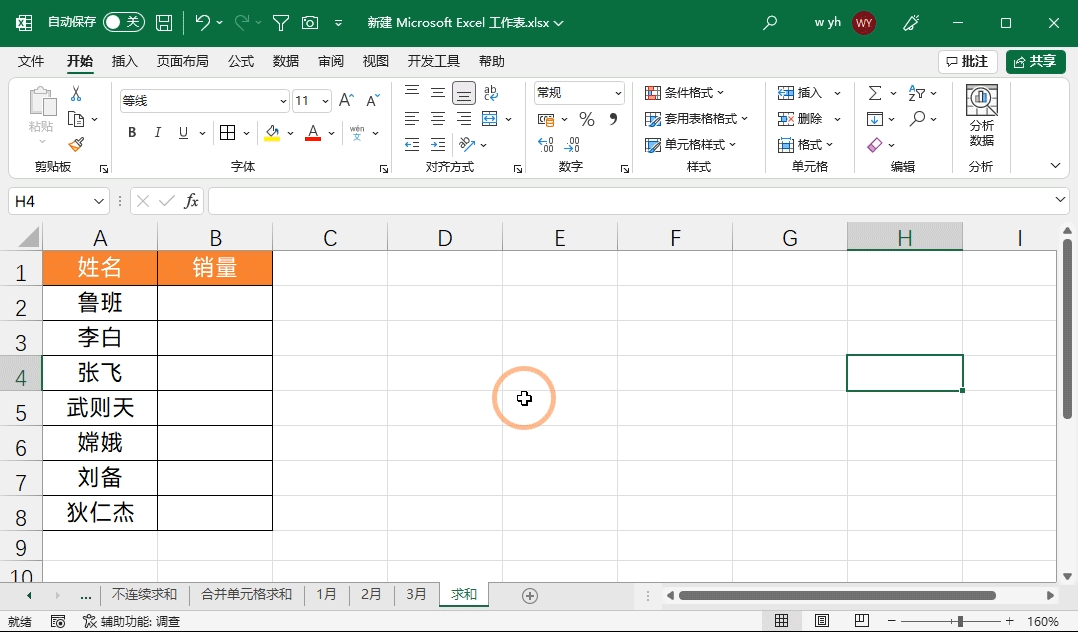Open Analyze Data tool
The height and width of the screenshot is (632, 1078).
pyautogui.click(x=982, y=116)
